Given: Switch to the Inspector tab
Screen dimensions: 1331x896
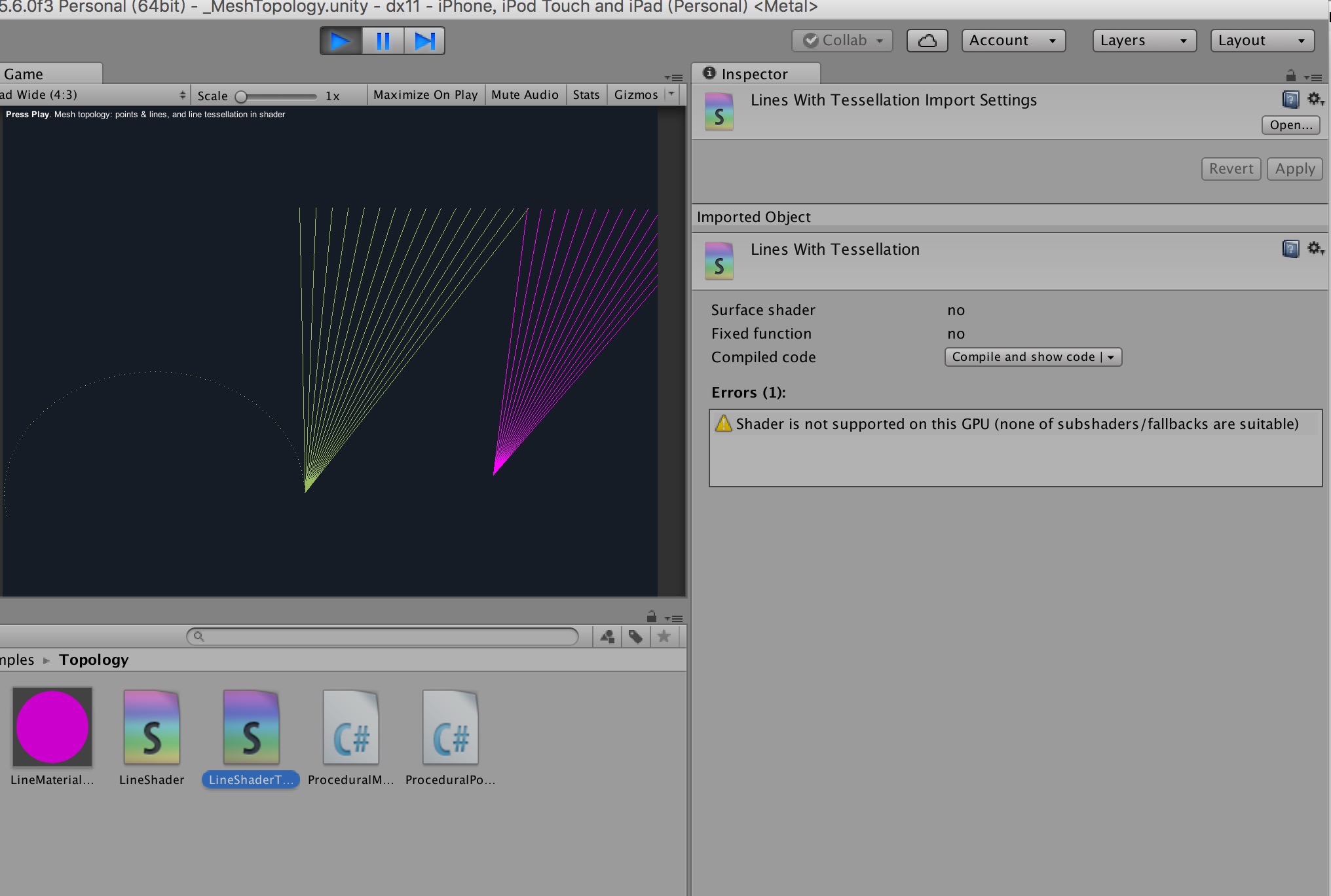Looking at the screenshot, I should (754, 74).
